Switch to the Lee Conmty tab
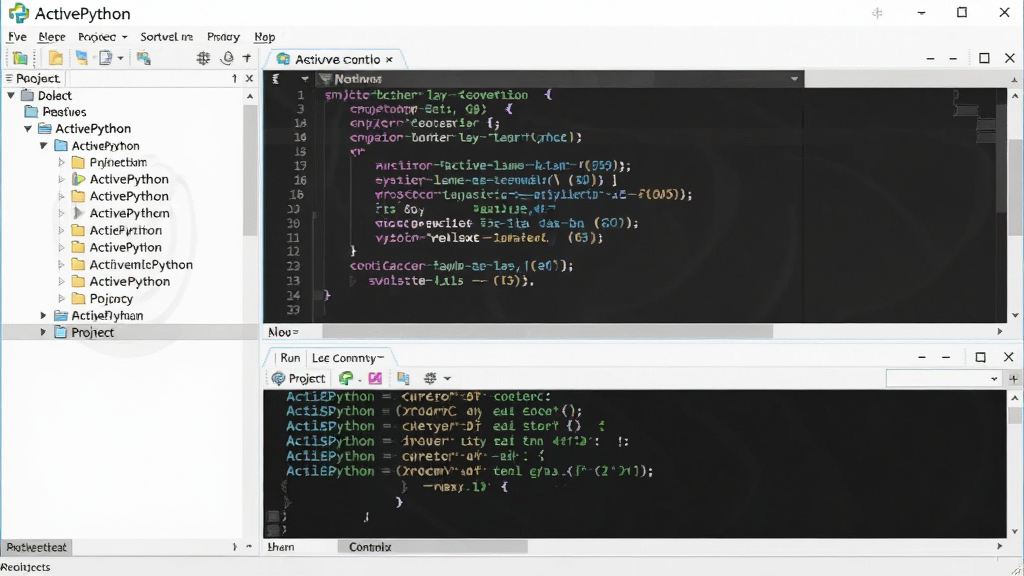Screen dimensions: 1024x576 (347, 358)
